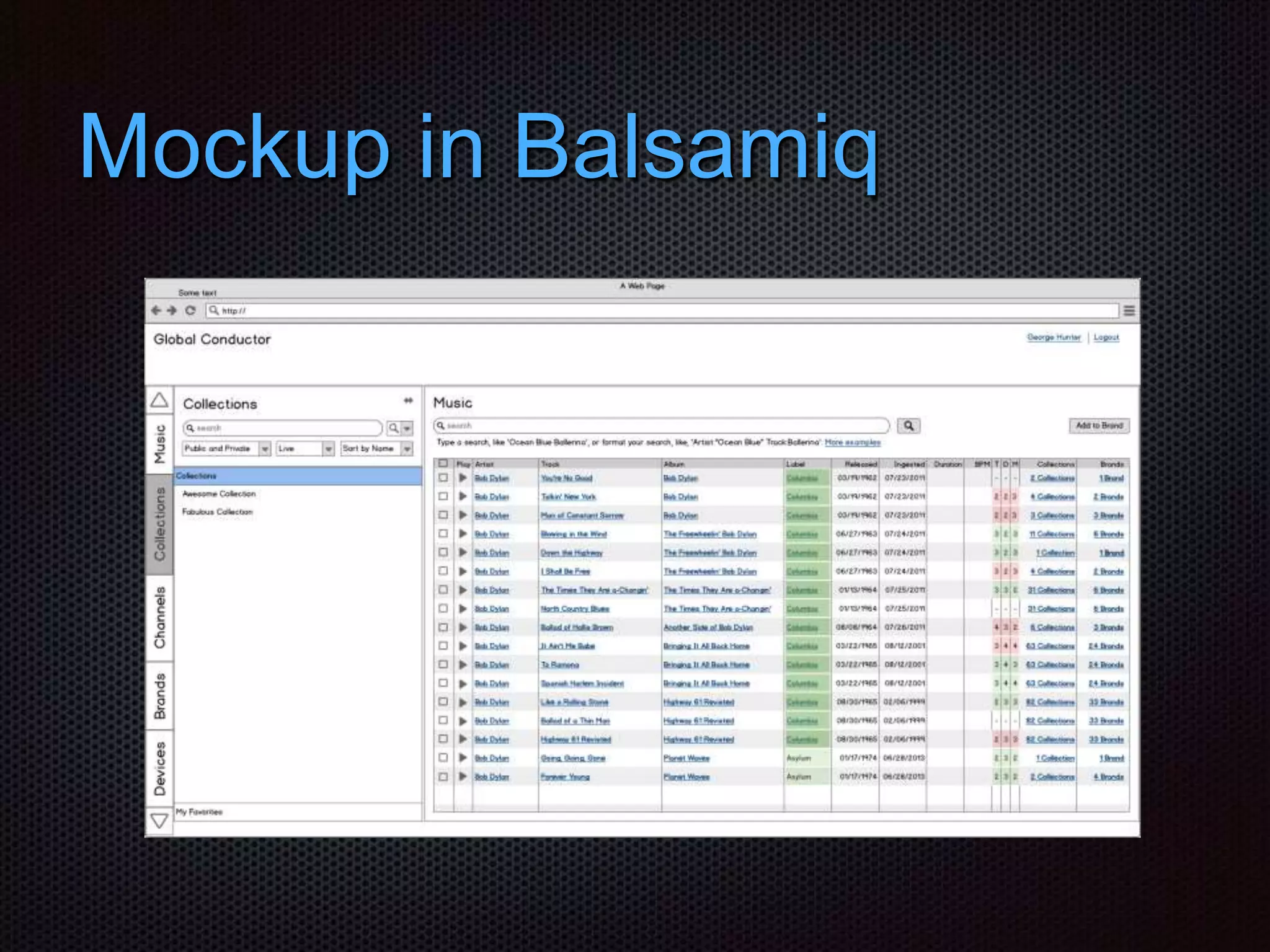
Task: Play the track "Forever Young"
Action: tap(463, 777)
